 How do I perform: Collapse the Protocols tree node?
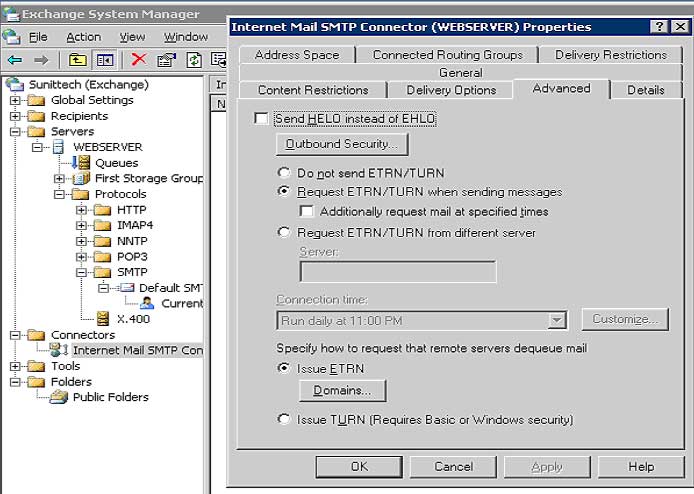59,194
